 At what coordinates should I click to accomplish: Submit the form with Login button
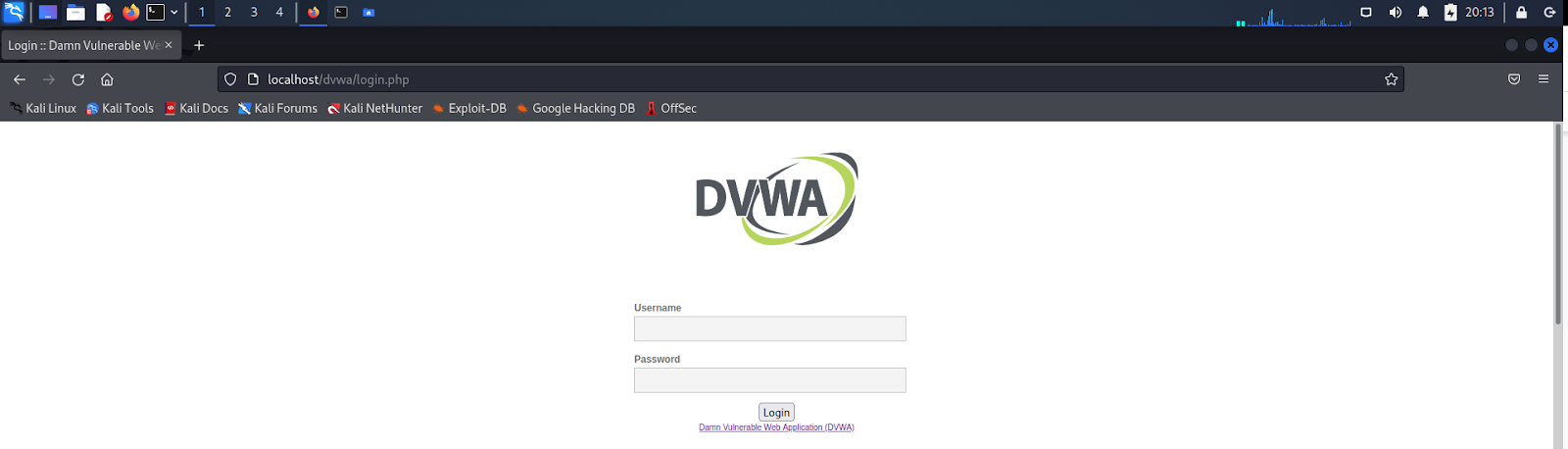pyautogui.click(x=776, y=413)
